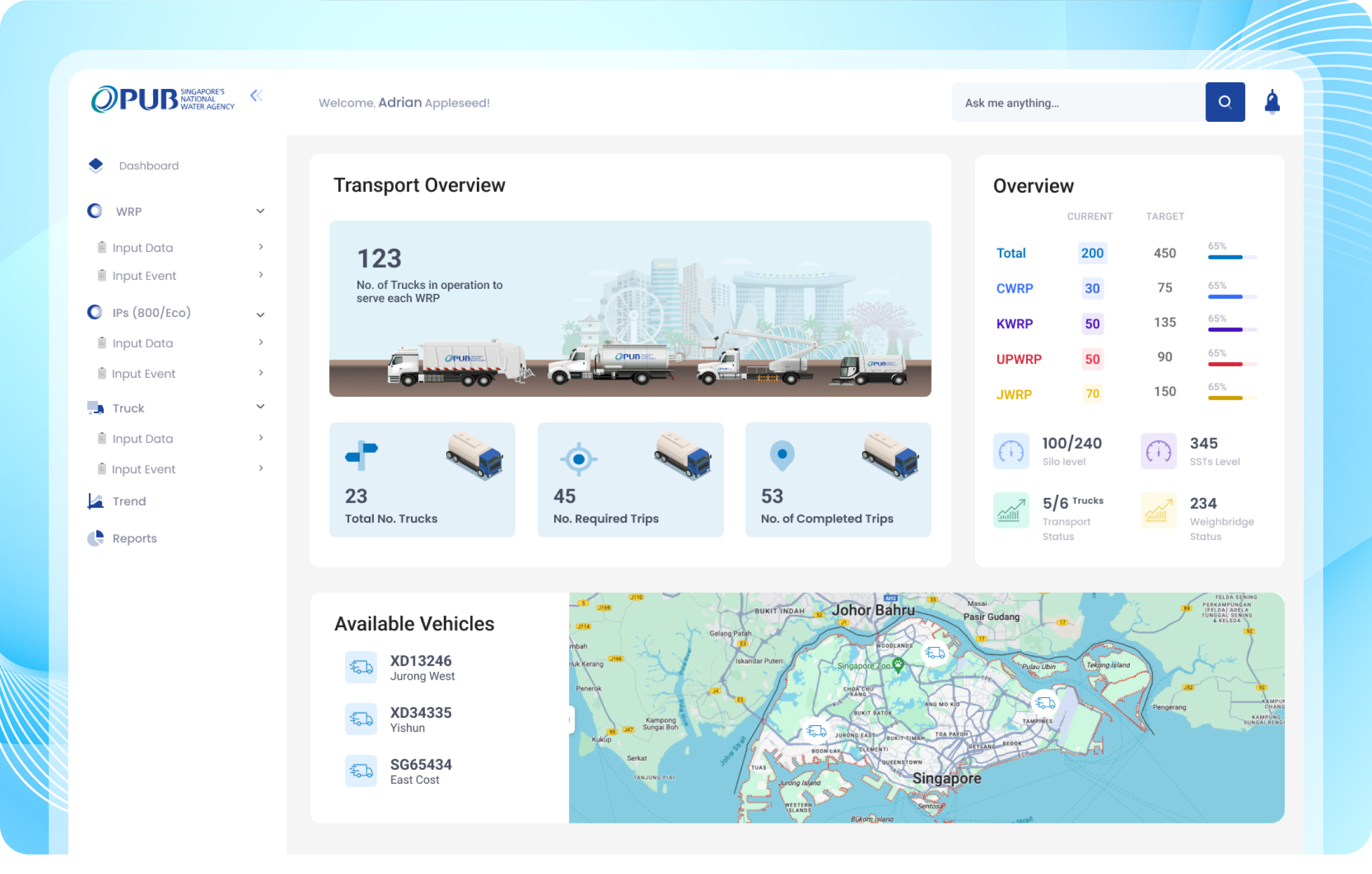Open the Dashboard menu item

(x=148, y=166)
